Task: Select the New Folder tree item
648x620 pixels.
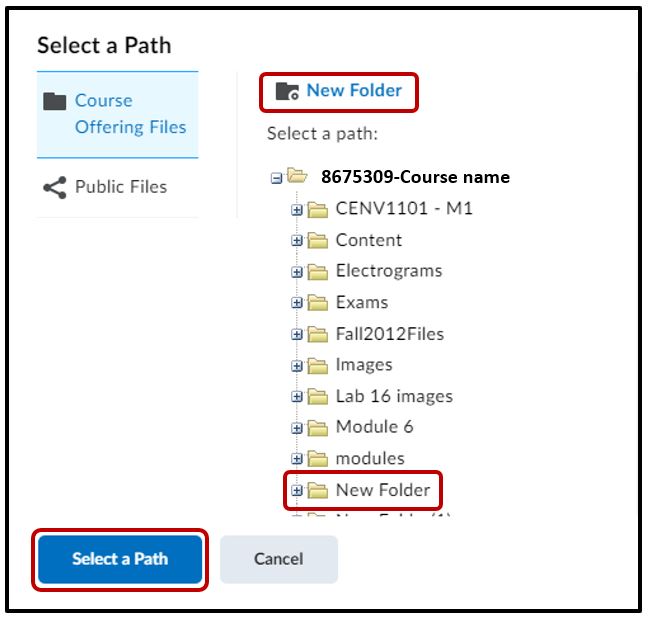Action: tap(382, 490)
